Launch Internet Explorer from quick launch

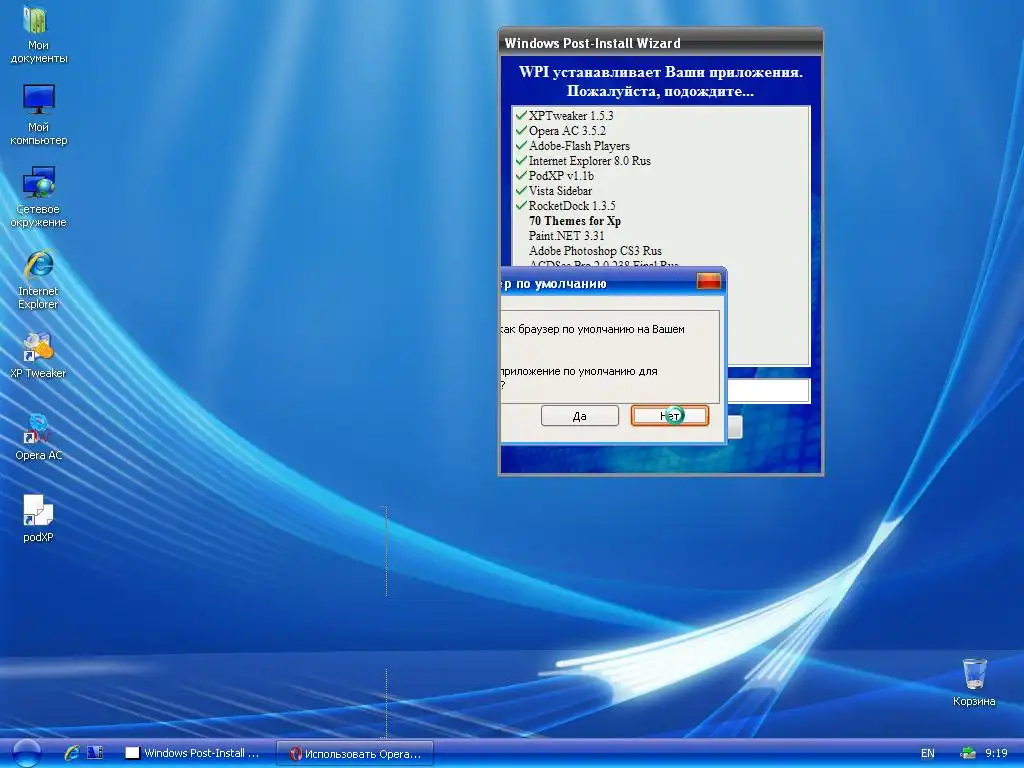pos(72,753)
